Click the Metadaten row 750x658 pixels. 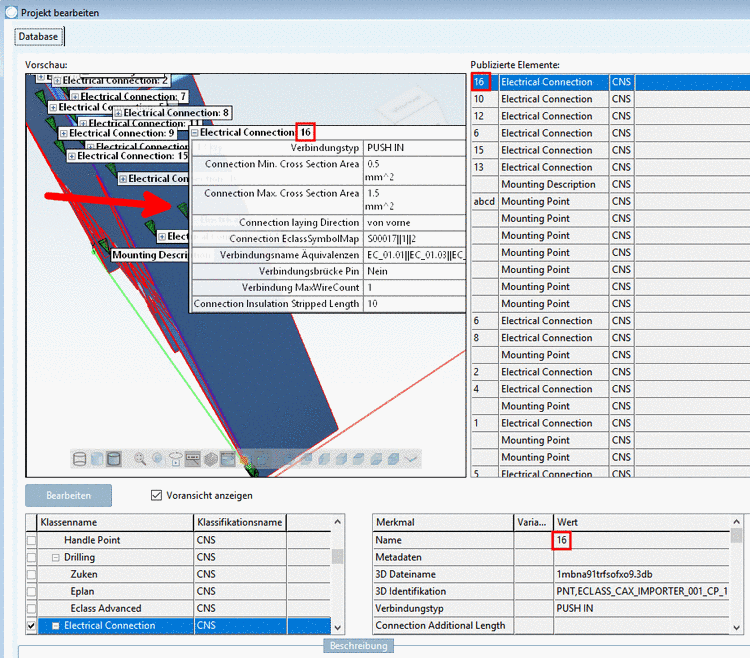click(x=551, y=558)
